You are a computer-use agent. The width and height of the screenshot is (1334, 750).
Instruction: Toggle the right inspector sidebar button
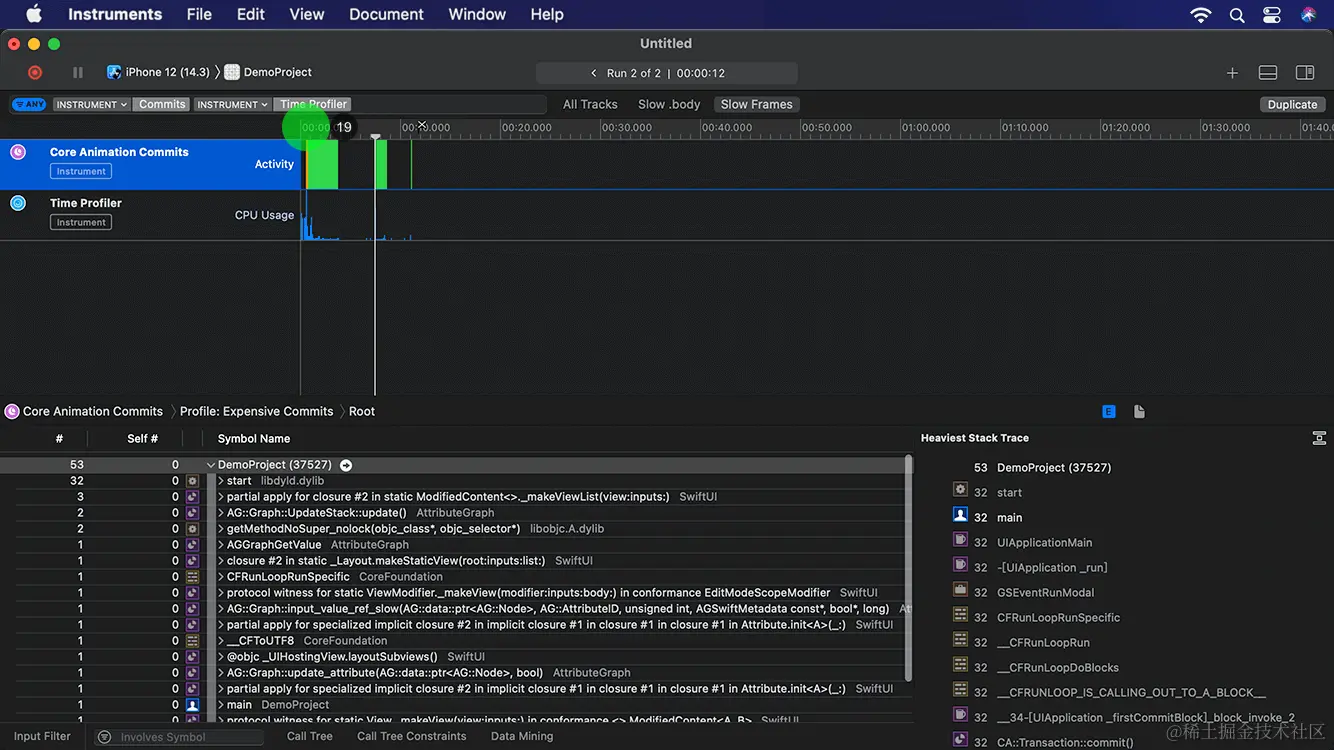(1305, 73)
